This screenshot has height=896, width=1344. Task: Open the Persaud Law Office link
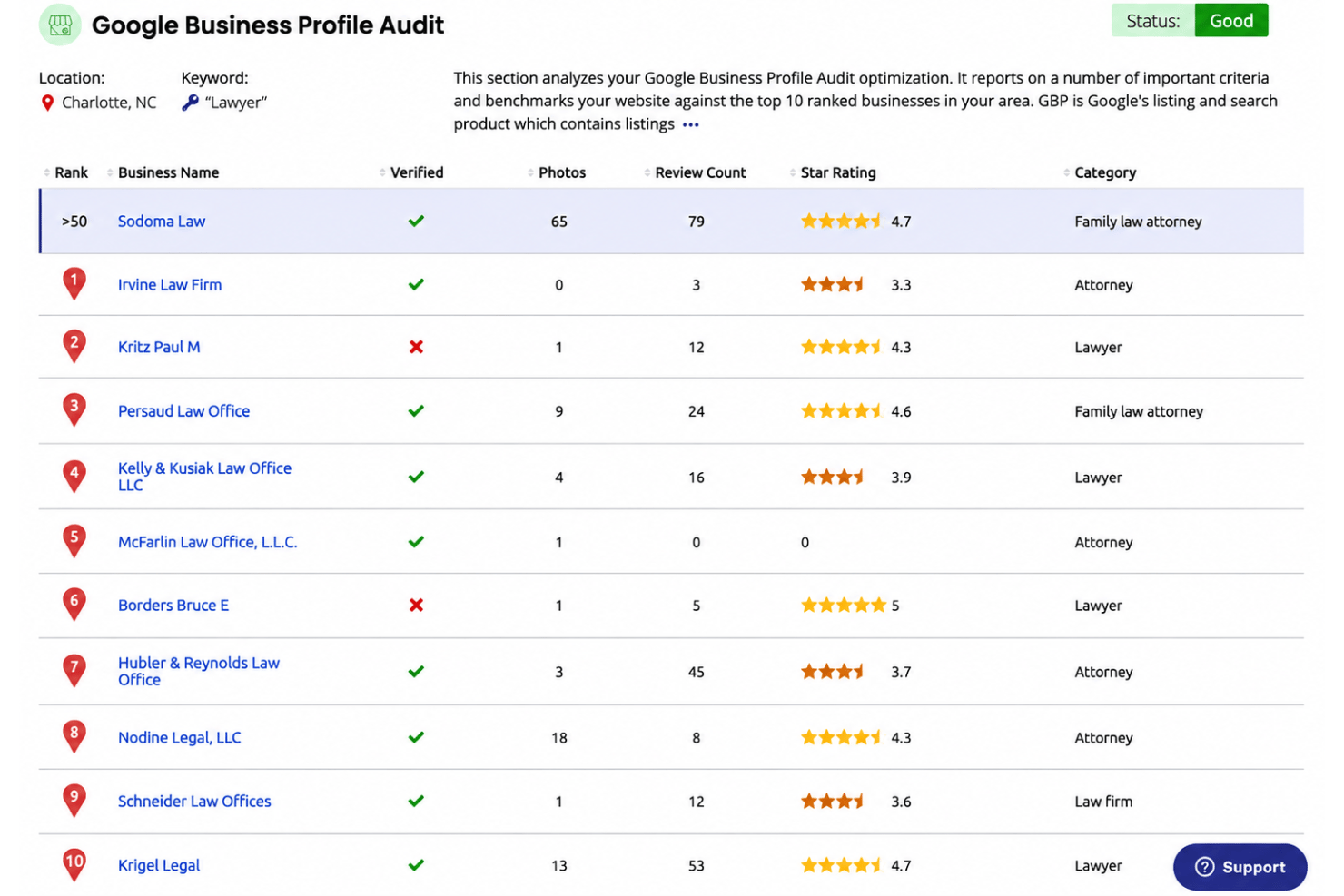pos(183,410)
